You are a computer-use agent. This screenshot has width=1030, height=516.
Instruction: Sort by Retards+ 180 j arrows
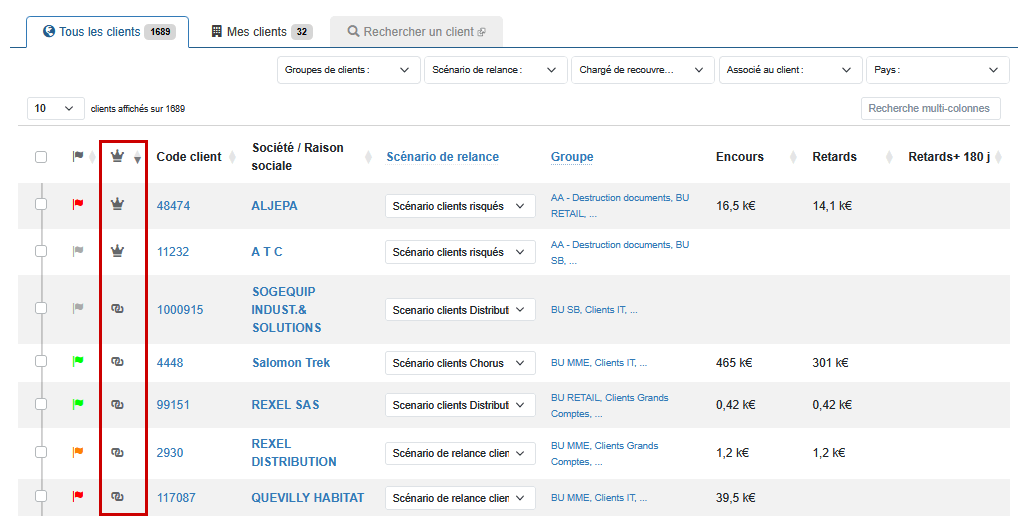point(998,157)
